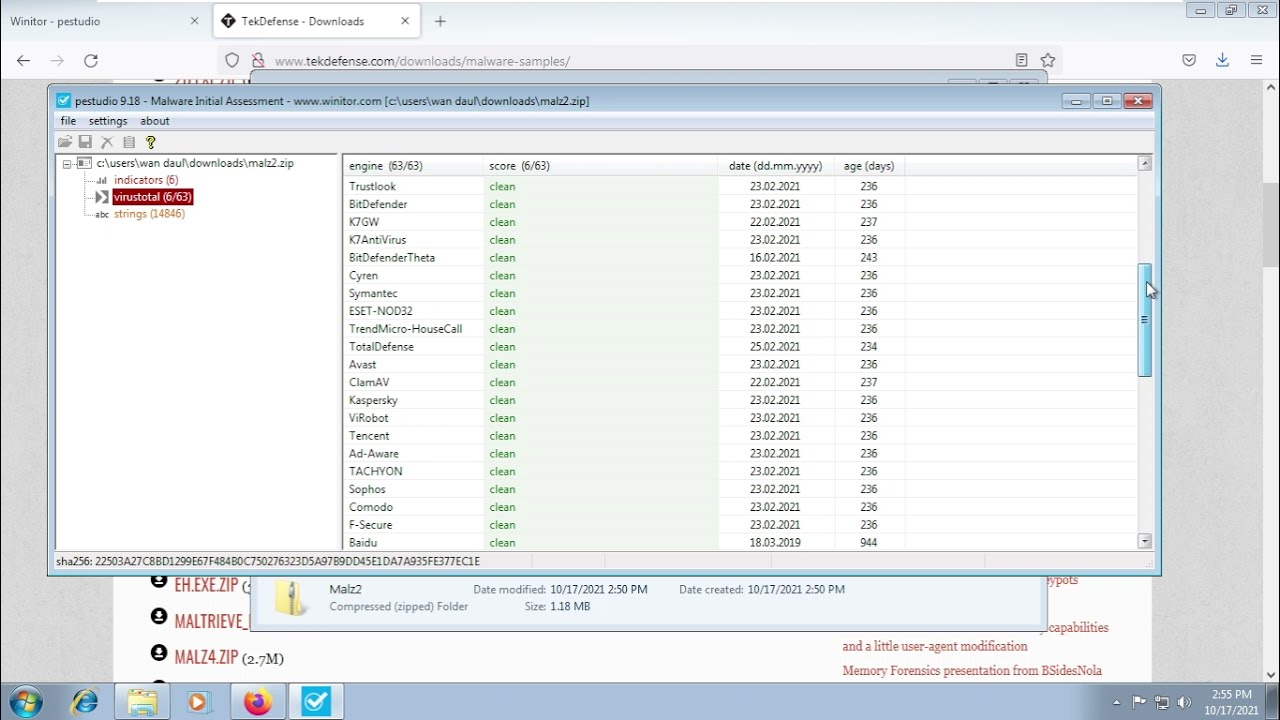
Task: Sort by the age (days) column header
Action: point(869,166)
